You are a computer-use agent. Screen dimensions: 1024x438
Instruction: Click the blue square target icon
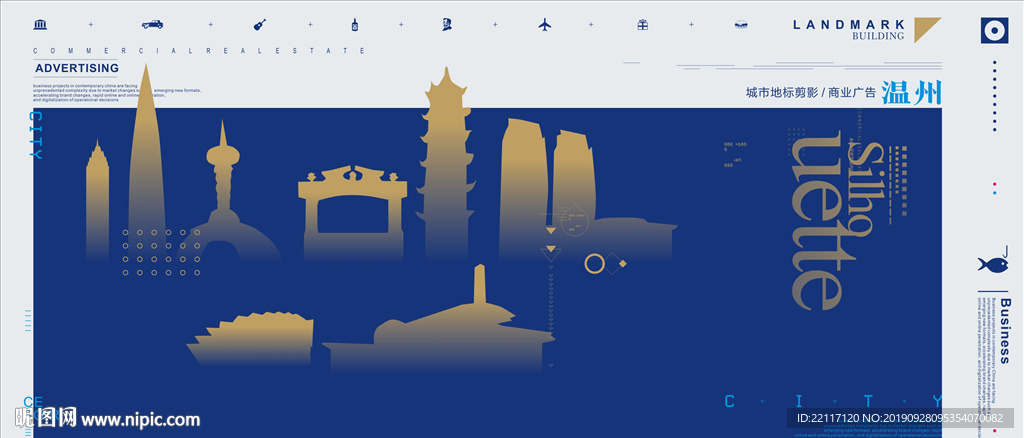tap(995, 30)
